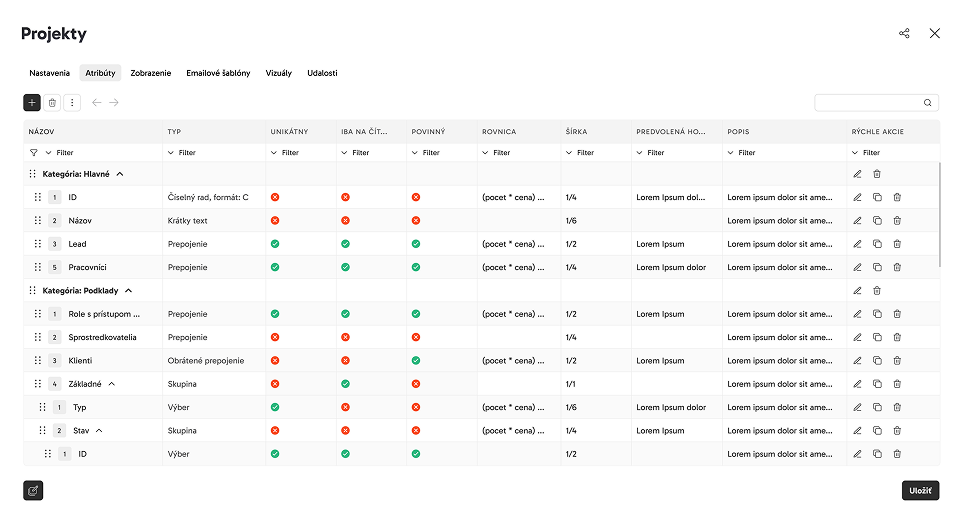The height and width of the screenshot is (515, 960).
Task: Click the plus button to add attribute
Action: click(x=32, y=103)
